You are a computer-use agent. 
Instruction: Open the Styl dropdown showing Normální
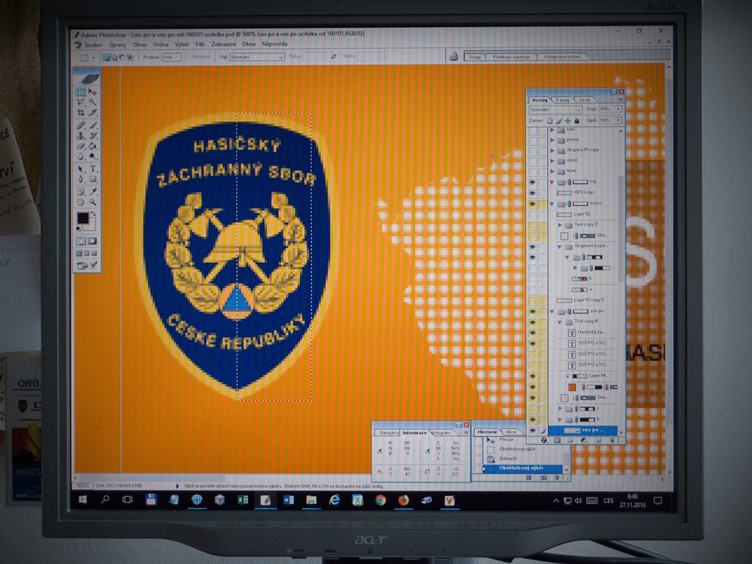point(257,57)
